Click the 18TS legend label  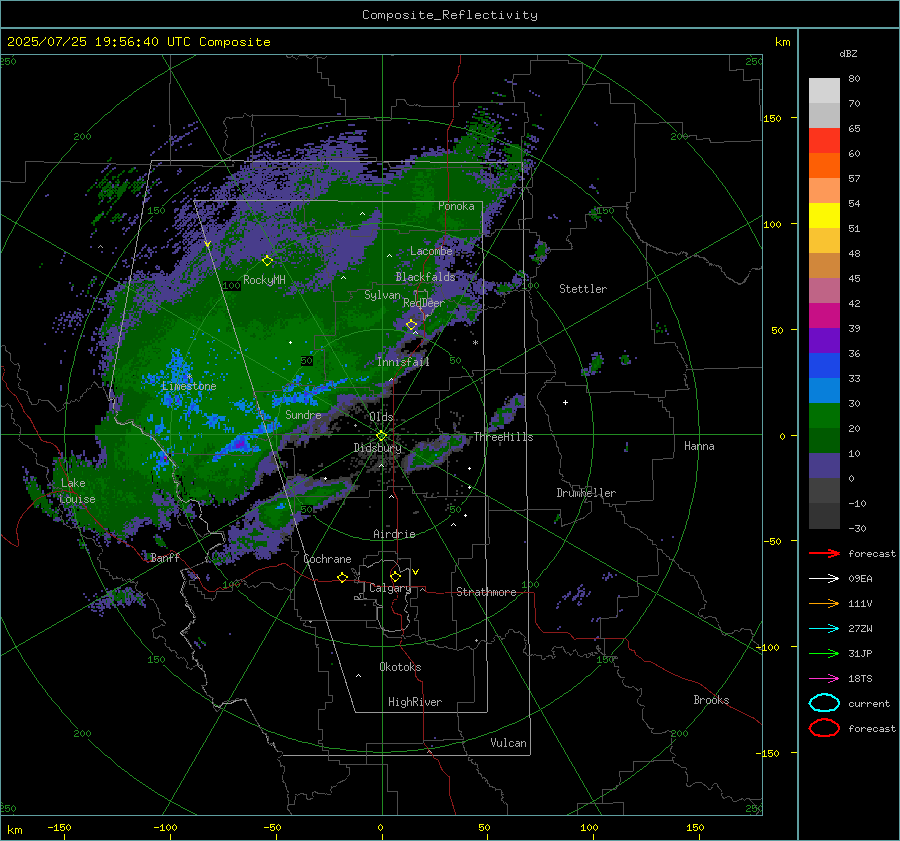click(x=860, y=679)
